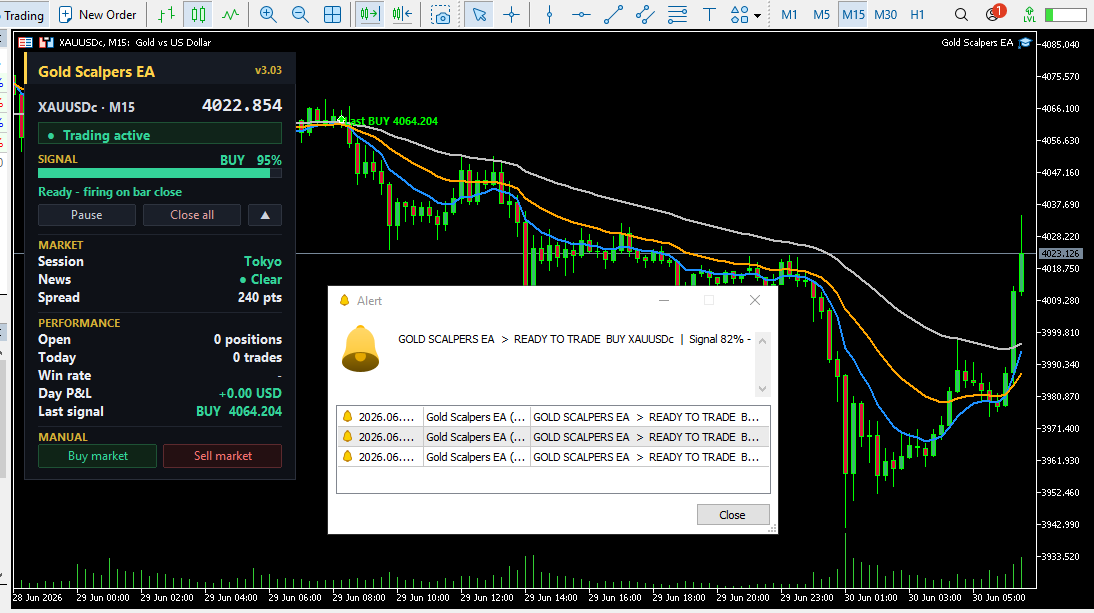Click the Buy market button
This screenshot has width=1094, height=613.
pos(98,456)
